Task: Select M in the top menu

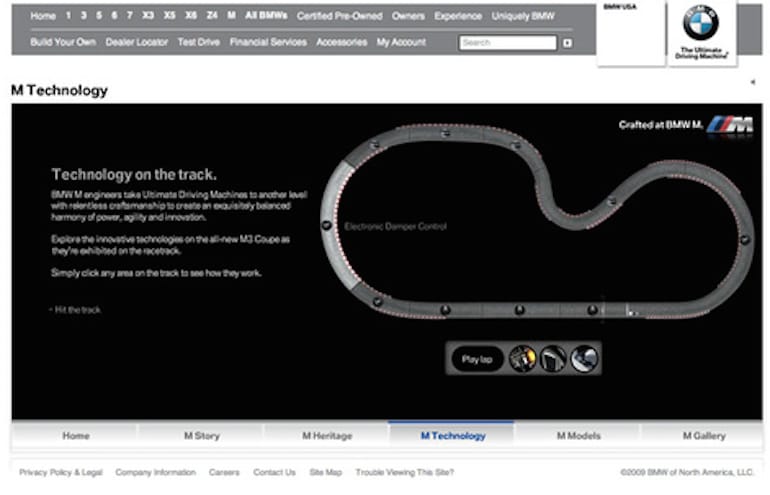Action: pos(231,16)
